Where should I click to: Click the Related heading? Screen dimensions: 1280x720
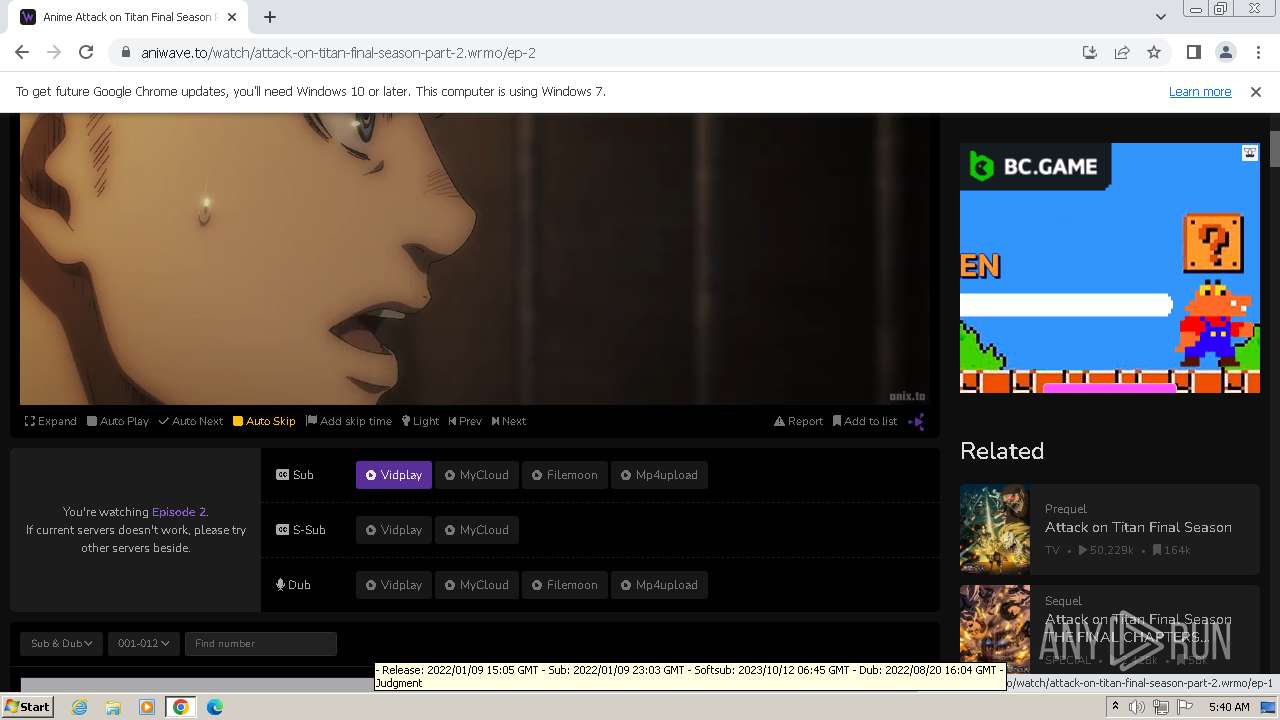(1002, 451)
